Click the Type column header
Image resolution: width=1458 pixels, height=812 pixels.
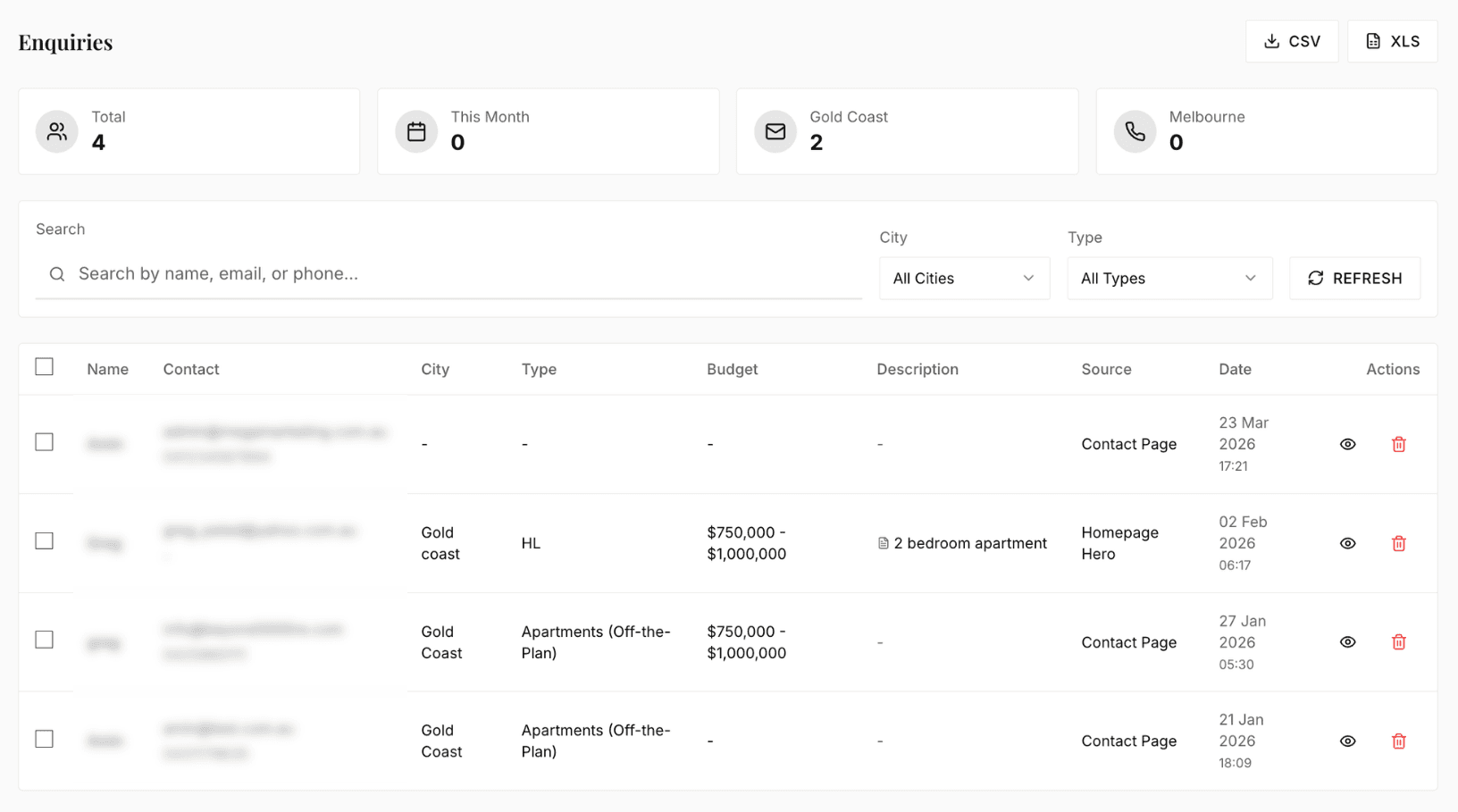[539, 369]
